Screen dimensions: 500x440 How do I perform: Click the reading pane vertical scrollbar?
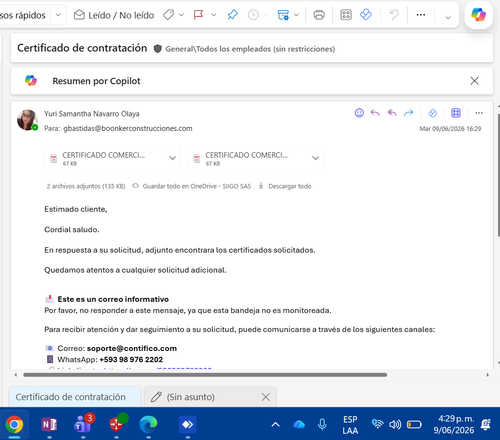499,175
